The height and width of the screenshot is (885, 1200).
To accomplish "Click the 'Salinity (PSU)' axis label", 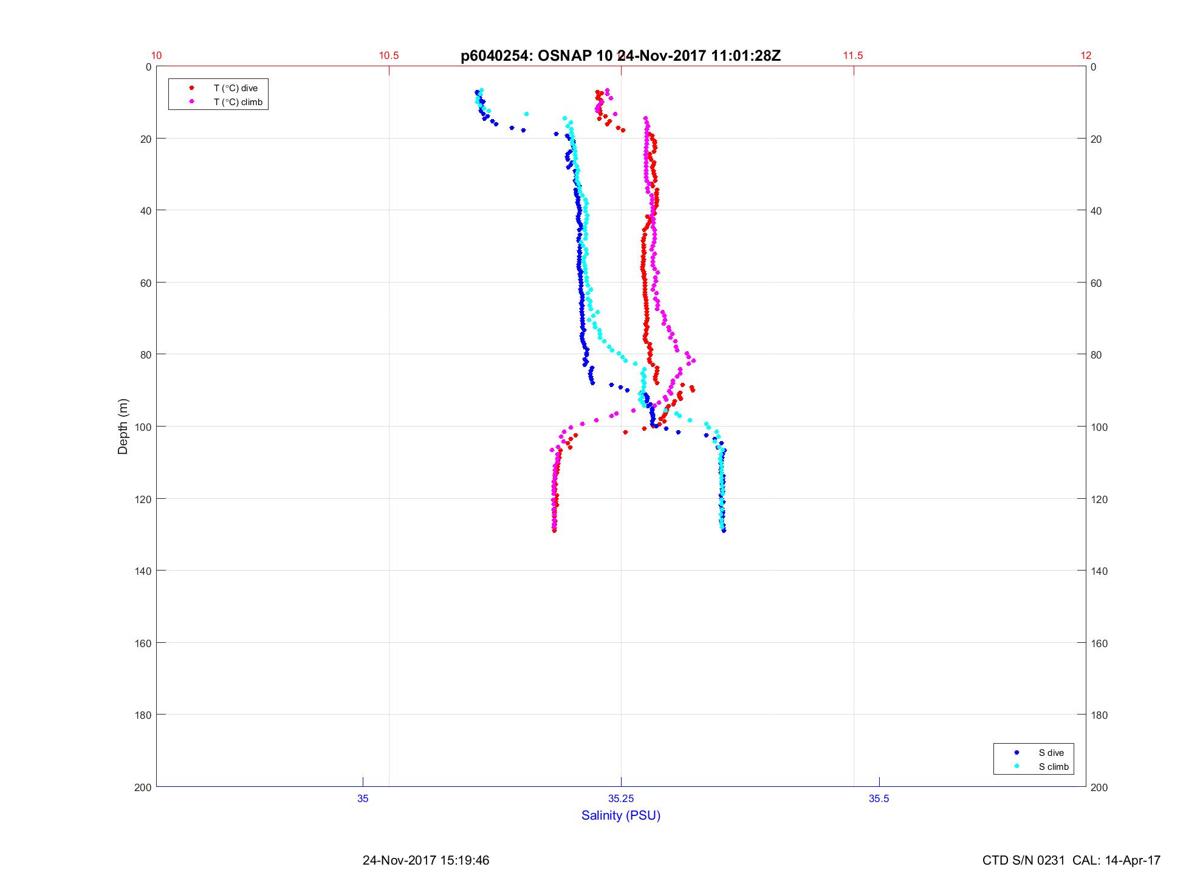I will (x=621, y=815).
